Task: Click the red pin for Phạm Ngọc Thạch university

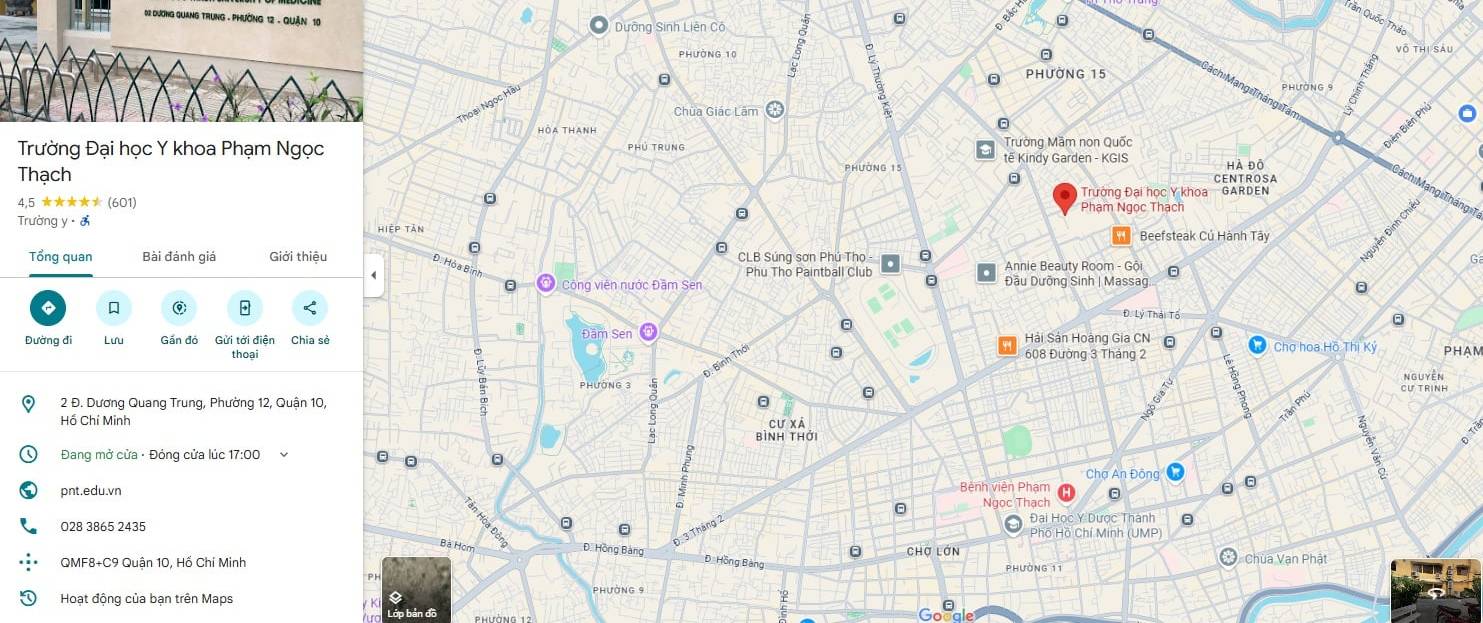Action: tap(1065, 198)
